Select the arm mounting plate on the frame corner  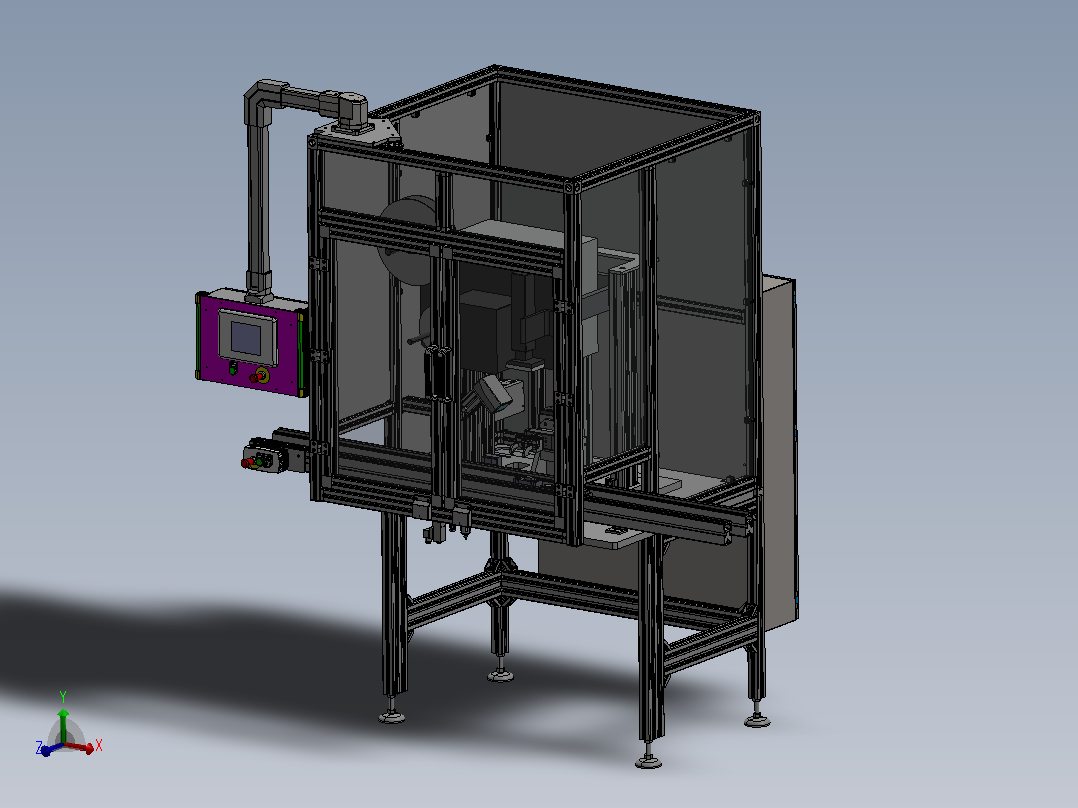[x=358, y=131]
